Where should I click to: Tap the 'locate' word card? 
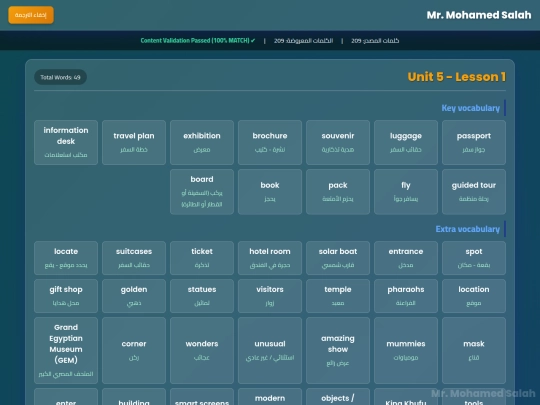(66, 258)
